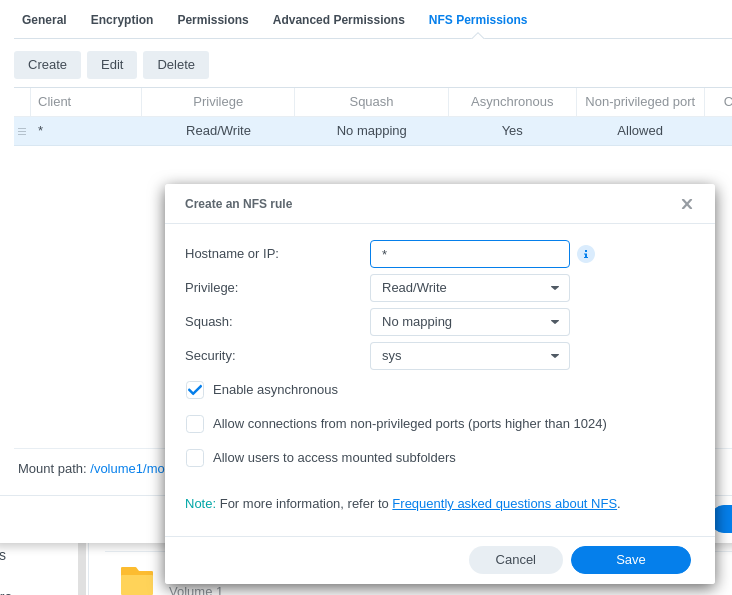Click the Hostname or IP input field
This screenshot has height=595, width=732.
469,254
